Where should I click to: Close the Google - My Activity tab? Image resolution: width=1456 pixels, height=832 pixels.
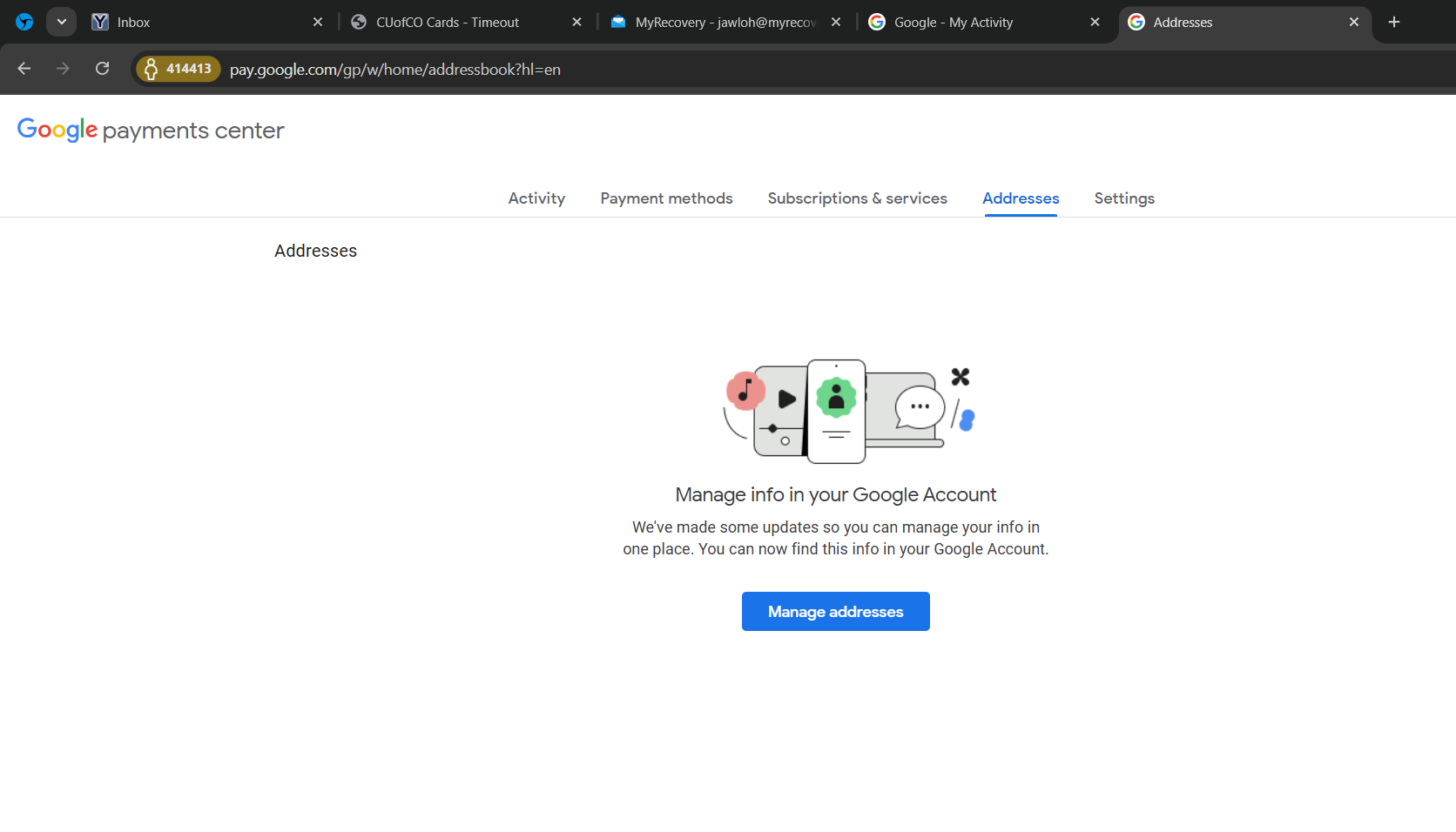point(1095,22)
